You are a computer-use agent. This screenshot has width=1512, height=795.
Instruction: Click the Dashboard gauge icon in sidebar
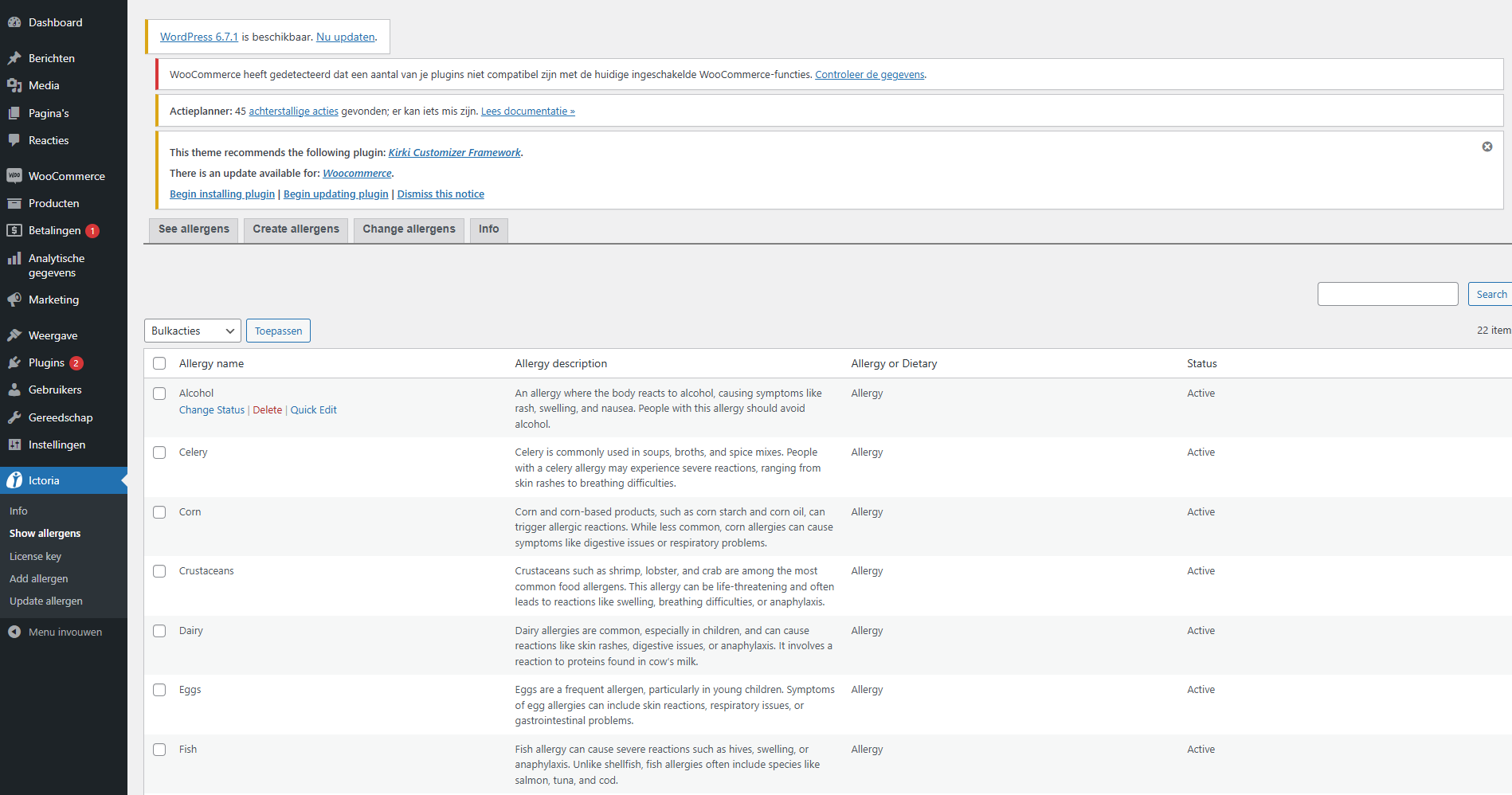point(14,22)
